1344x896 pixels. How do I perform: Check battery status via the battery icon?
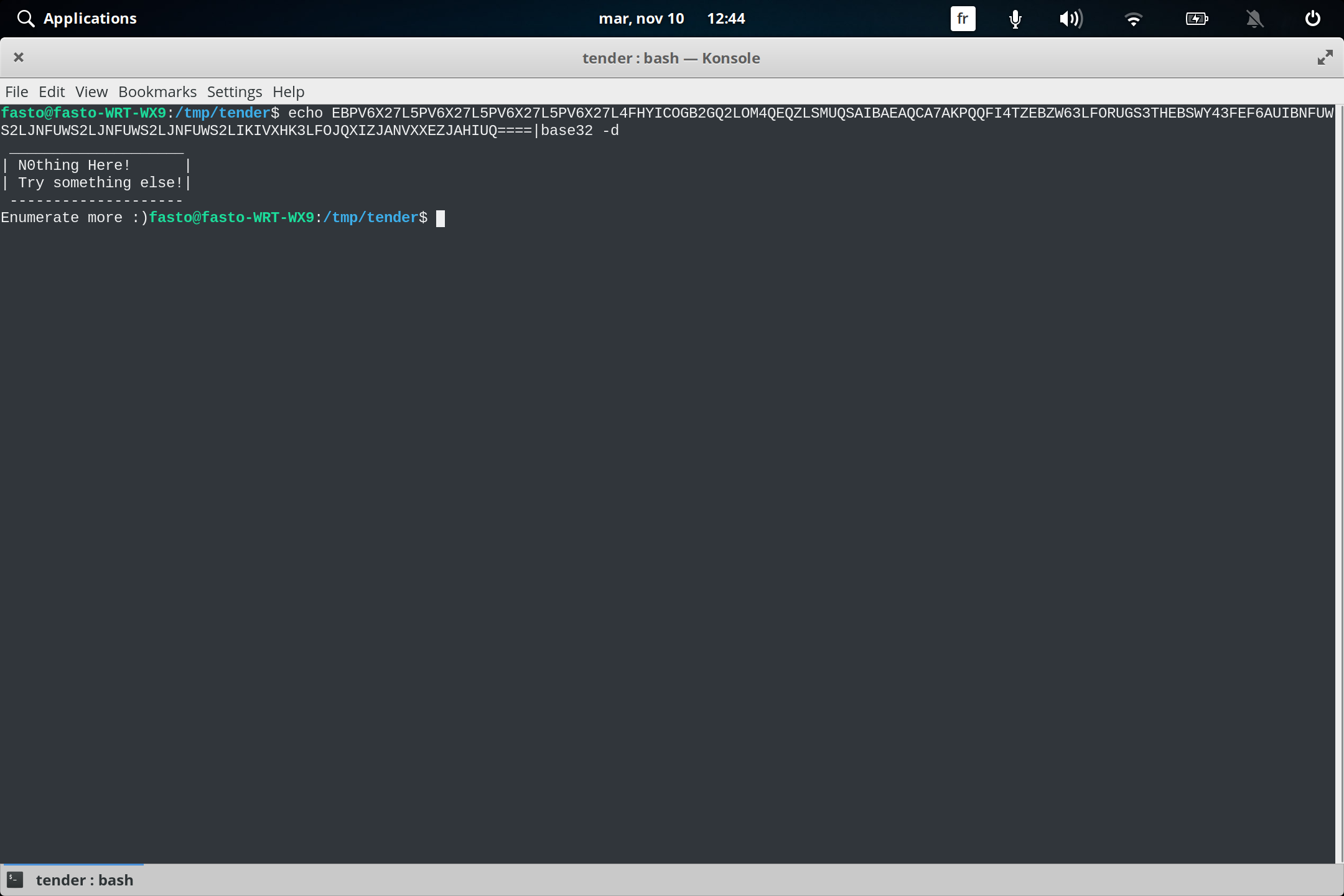(1196, 19)
